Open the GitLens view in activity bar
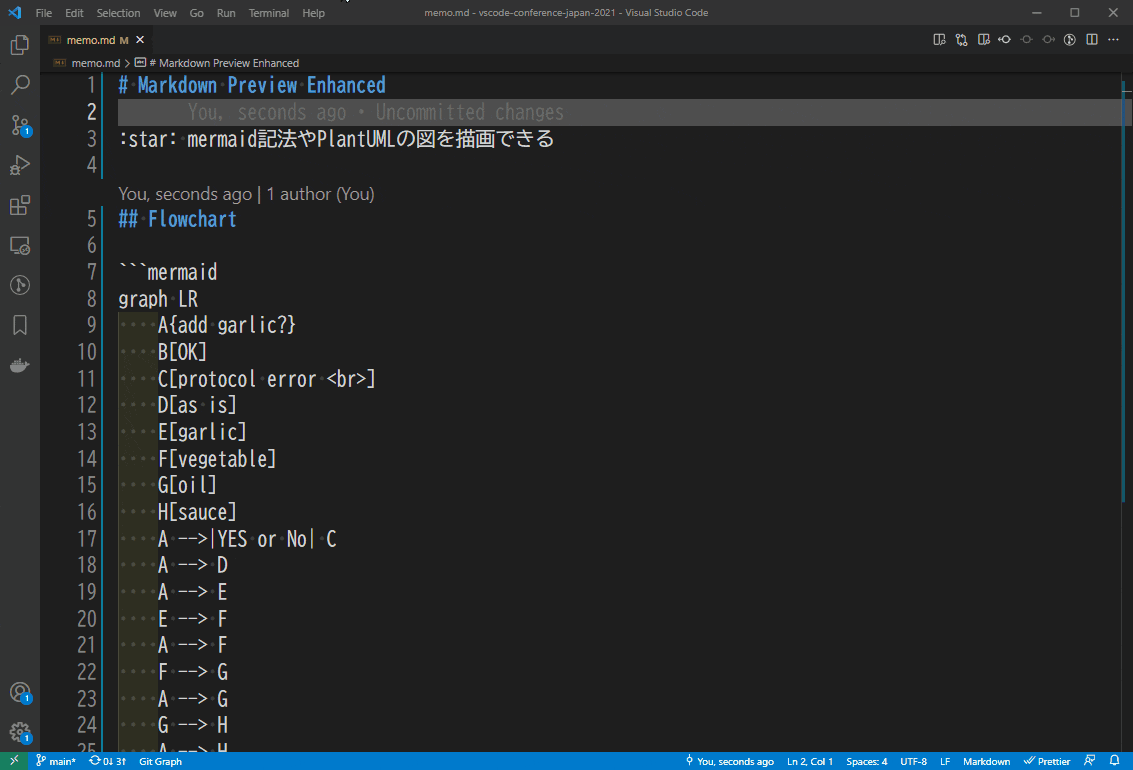This screenshot has height=770, width=1133. pyautogui.click(x=20, y=285)
